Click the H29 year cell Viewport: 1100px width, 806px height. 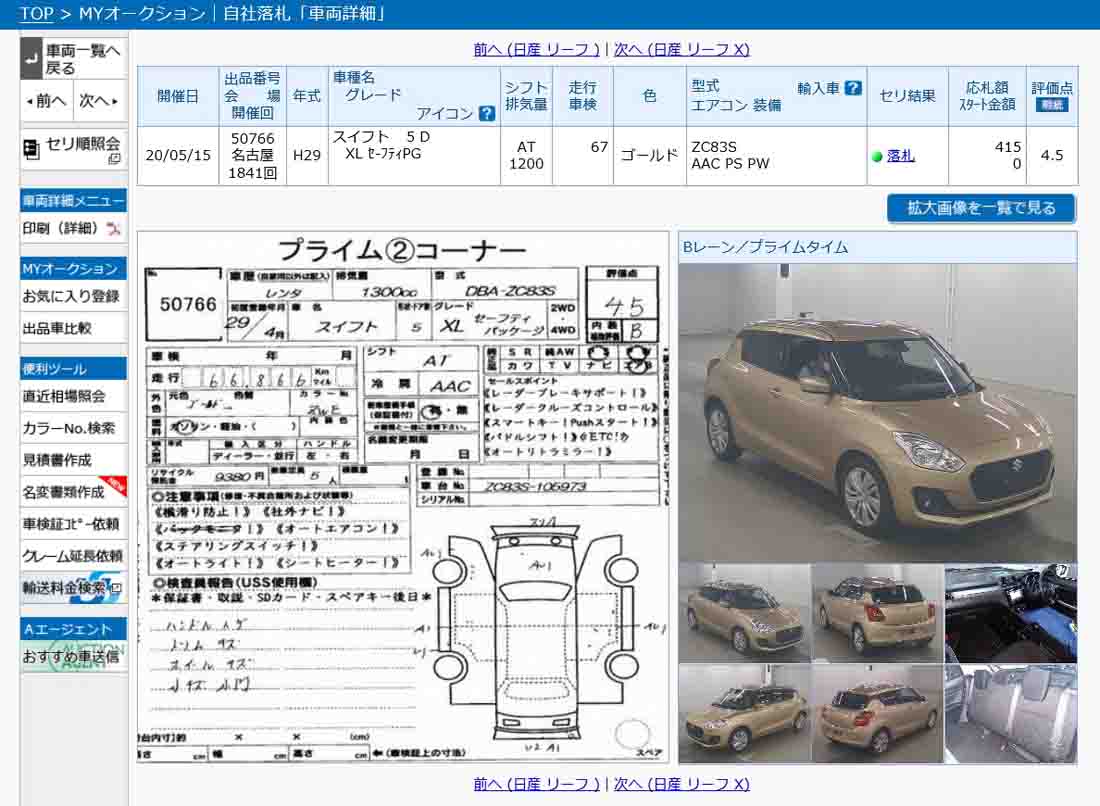(307, 156)
